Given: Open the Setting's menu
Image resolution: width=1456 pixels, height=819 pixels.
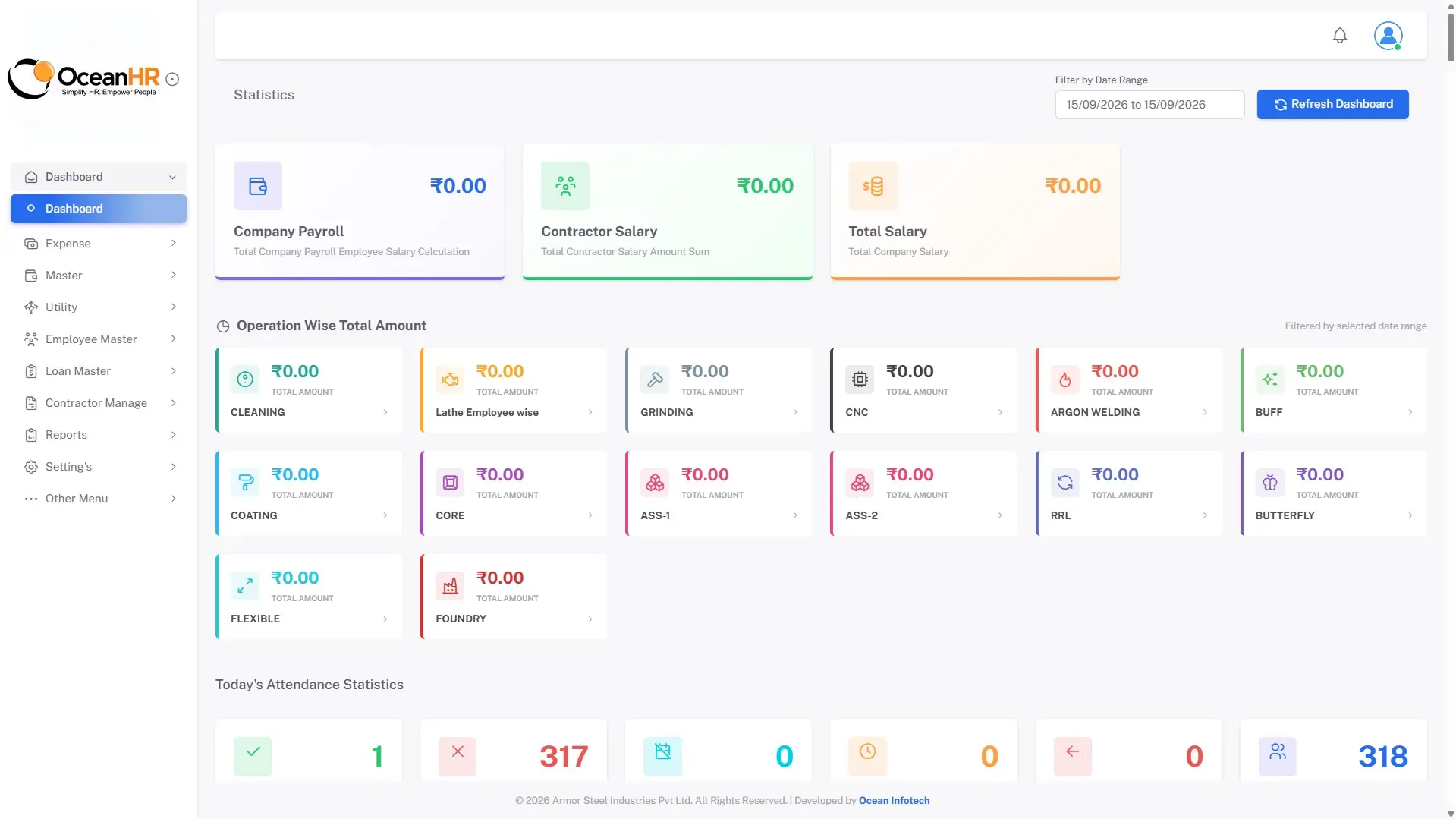Looking at the screenshot, I should tap(99, 467).
